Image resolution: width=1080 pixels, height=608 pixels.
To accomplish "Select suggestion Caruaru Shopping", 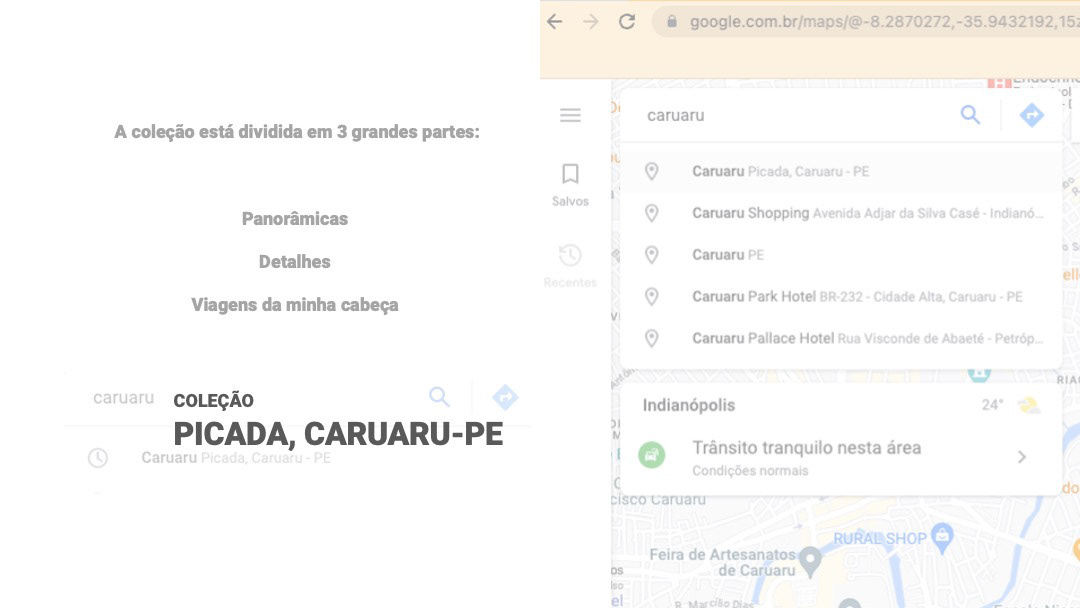I will (x=842, y=213).
